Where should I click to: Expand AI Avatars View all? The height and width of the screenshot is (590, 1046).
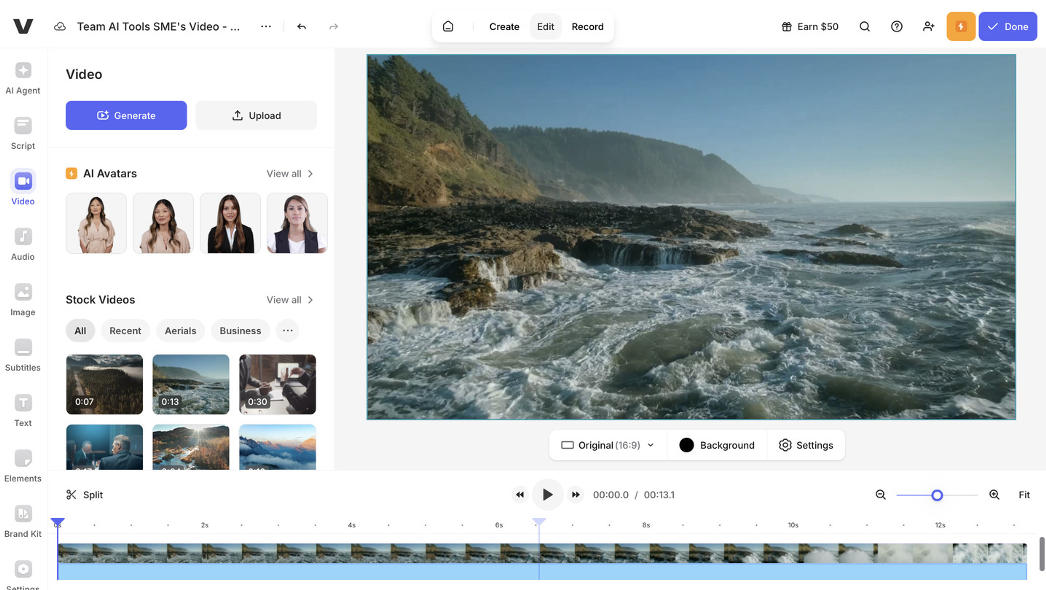click(x=290, y=174)
